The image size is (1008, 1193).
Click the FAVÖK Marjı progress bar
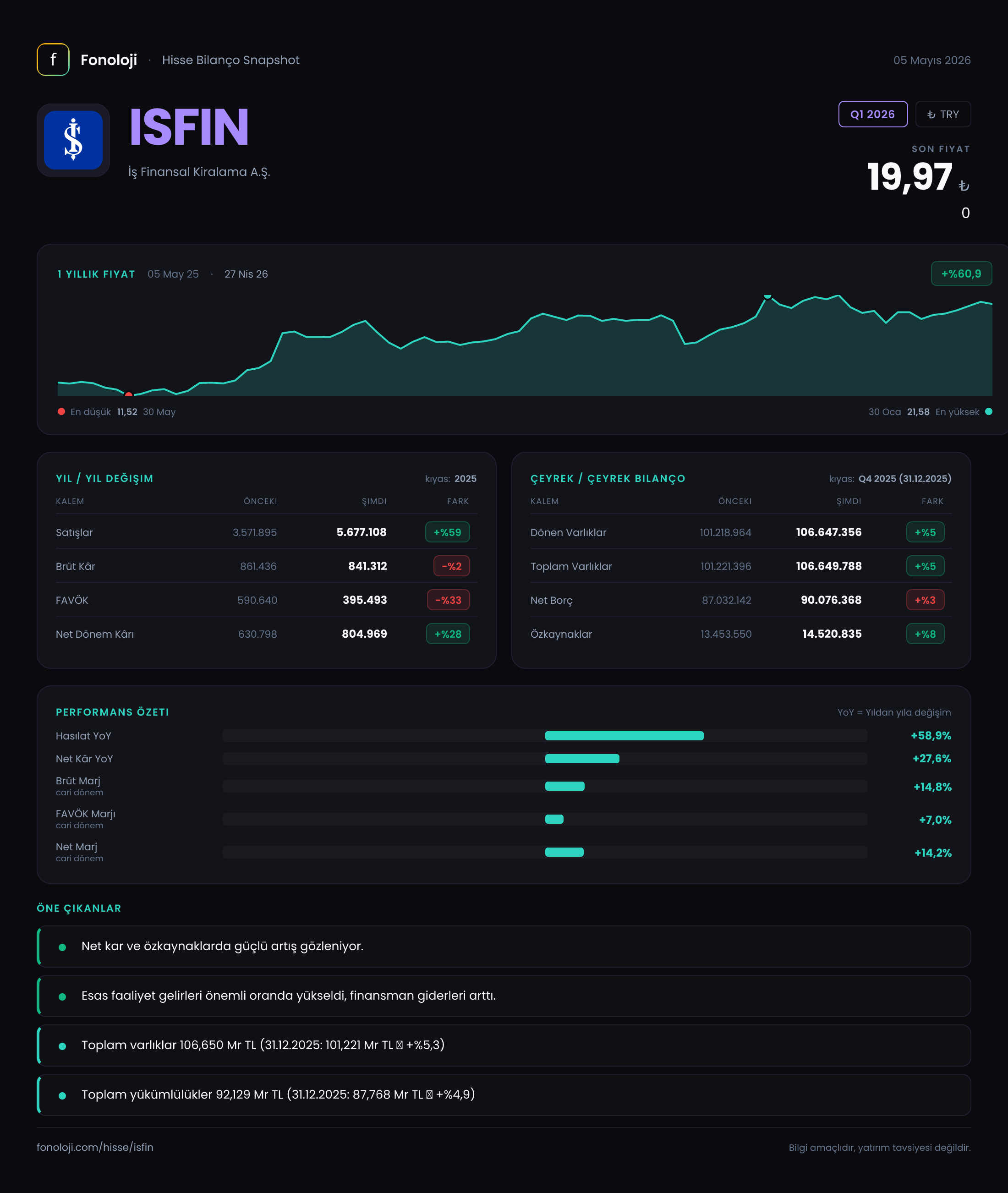click(x=545, y=819)
